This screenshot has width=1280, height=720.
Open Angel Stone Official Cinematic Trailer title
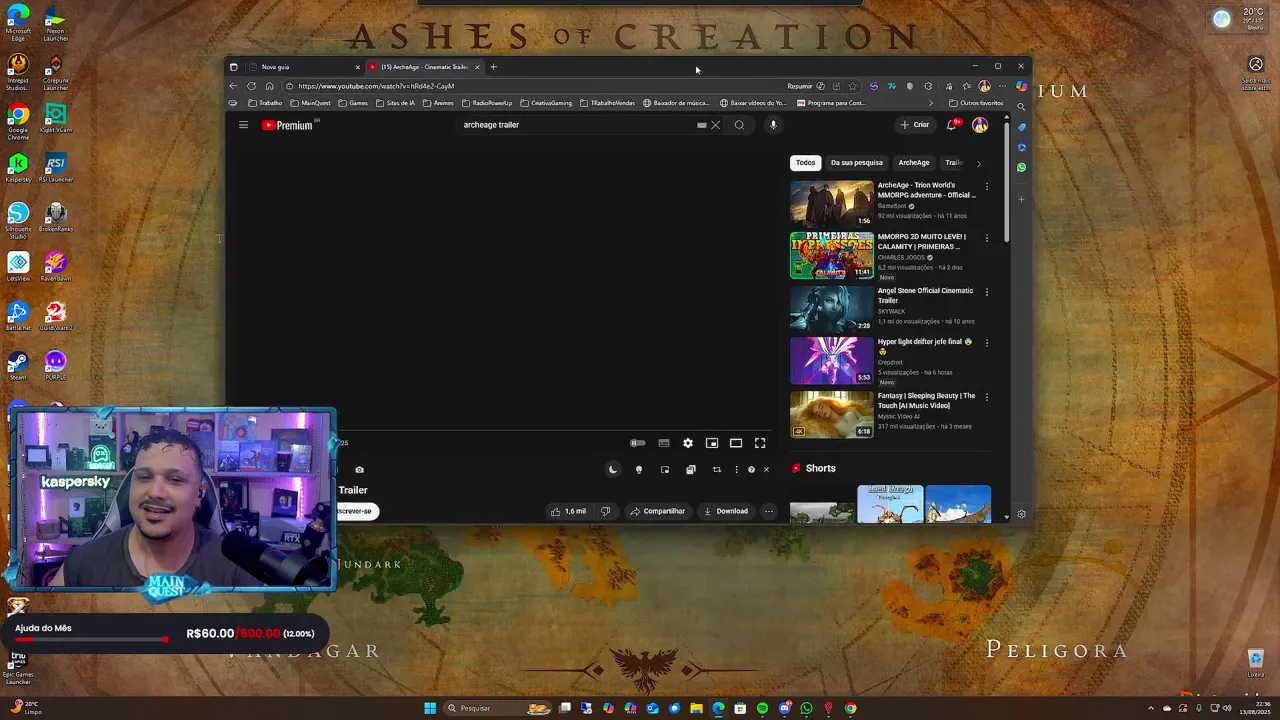pos(925,295)
